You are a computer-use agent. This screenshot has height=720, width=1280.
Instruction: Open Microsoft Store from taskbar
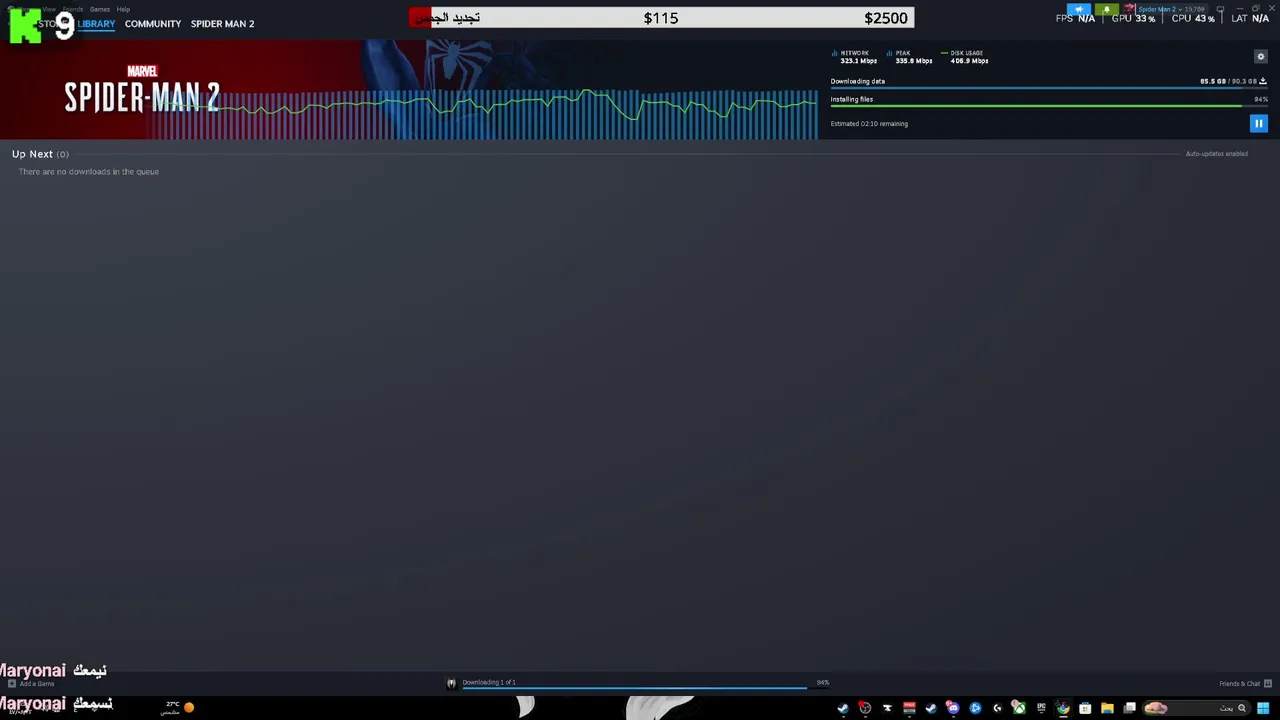pyautogui.click(x=1085, y=708)
